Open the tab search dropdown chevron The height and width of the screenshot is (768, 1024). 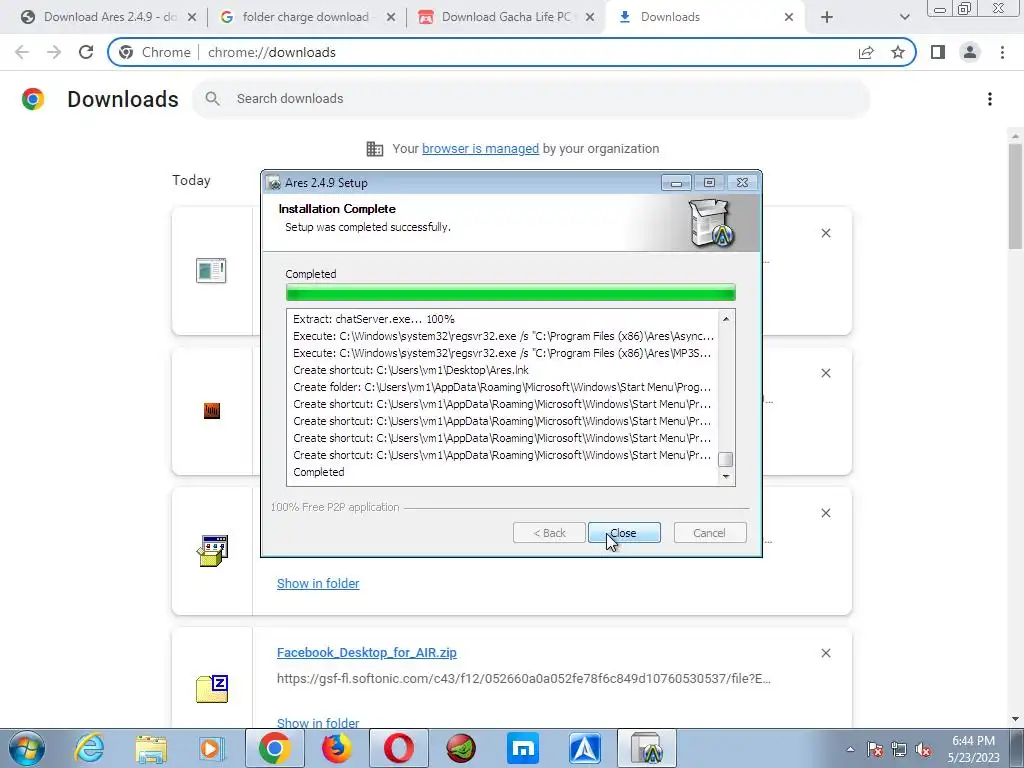coord(904,17)
